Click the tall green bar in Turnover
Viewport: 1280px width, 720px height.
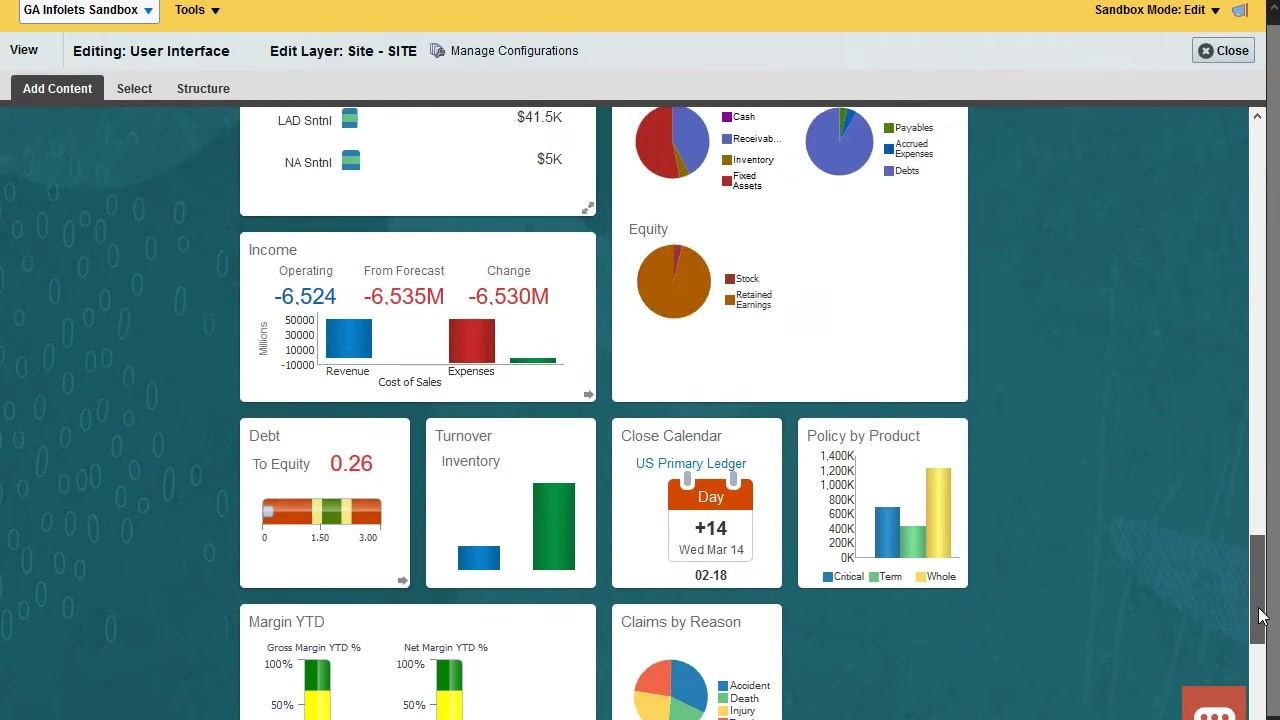click(554, 527)
